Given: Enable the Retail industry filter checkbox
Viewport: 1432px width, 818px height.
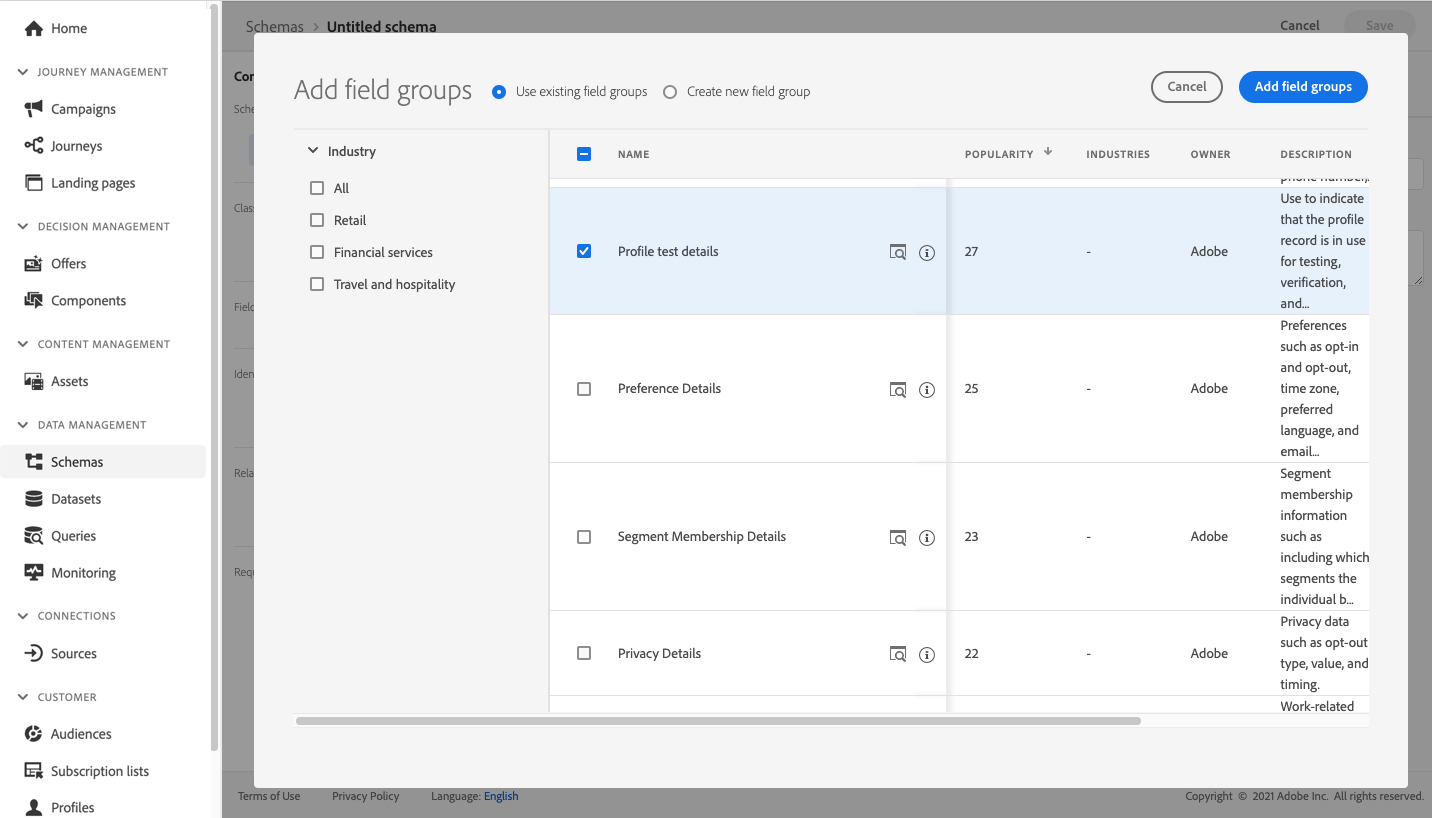Looking at the screenshot, I should tap(317, 220).
